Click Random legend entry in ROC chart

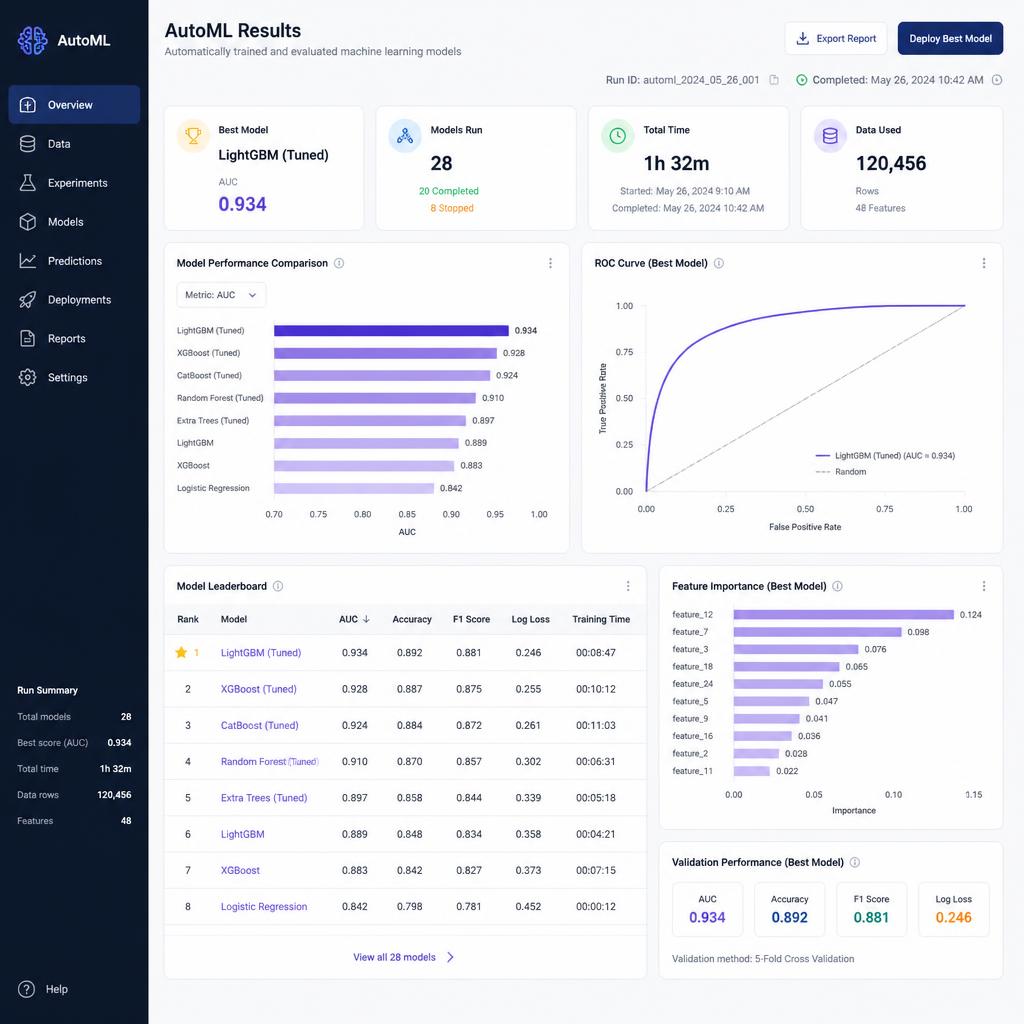pos(841,472)
